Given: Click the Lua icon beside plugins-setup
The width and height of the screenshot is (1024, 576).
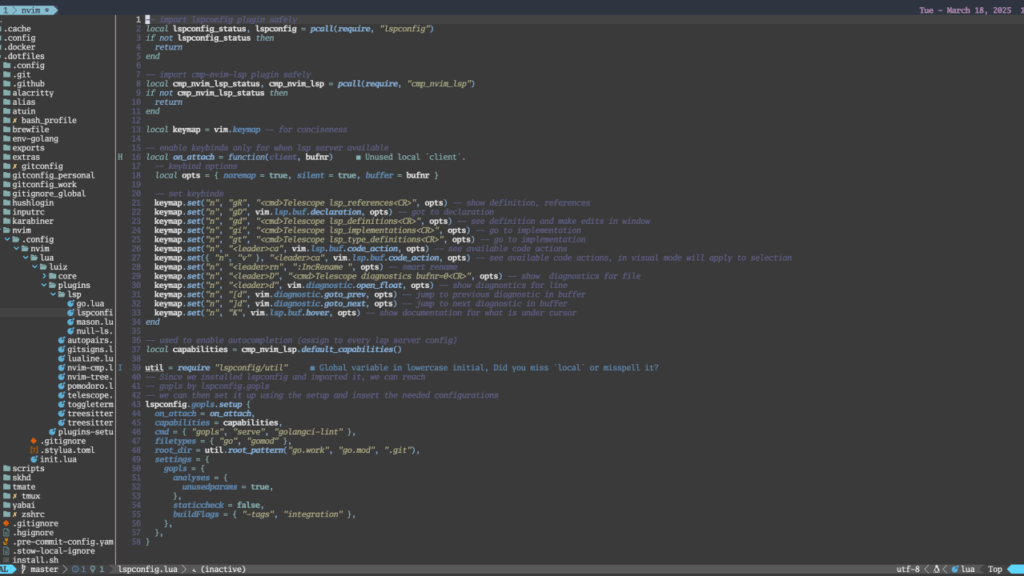Looking at the screenshot, I should pos(52,431).
